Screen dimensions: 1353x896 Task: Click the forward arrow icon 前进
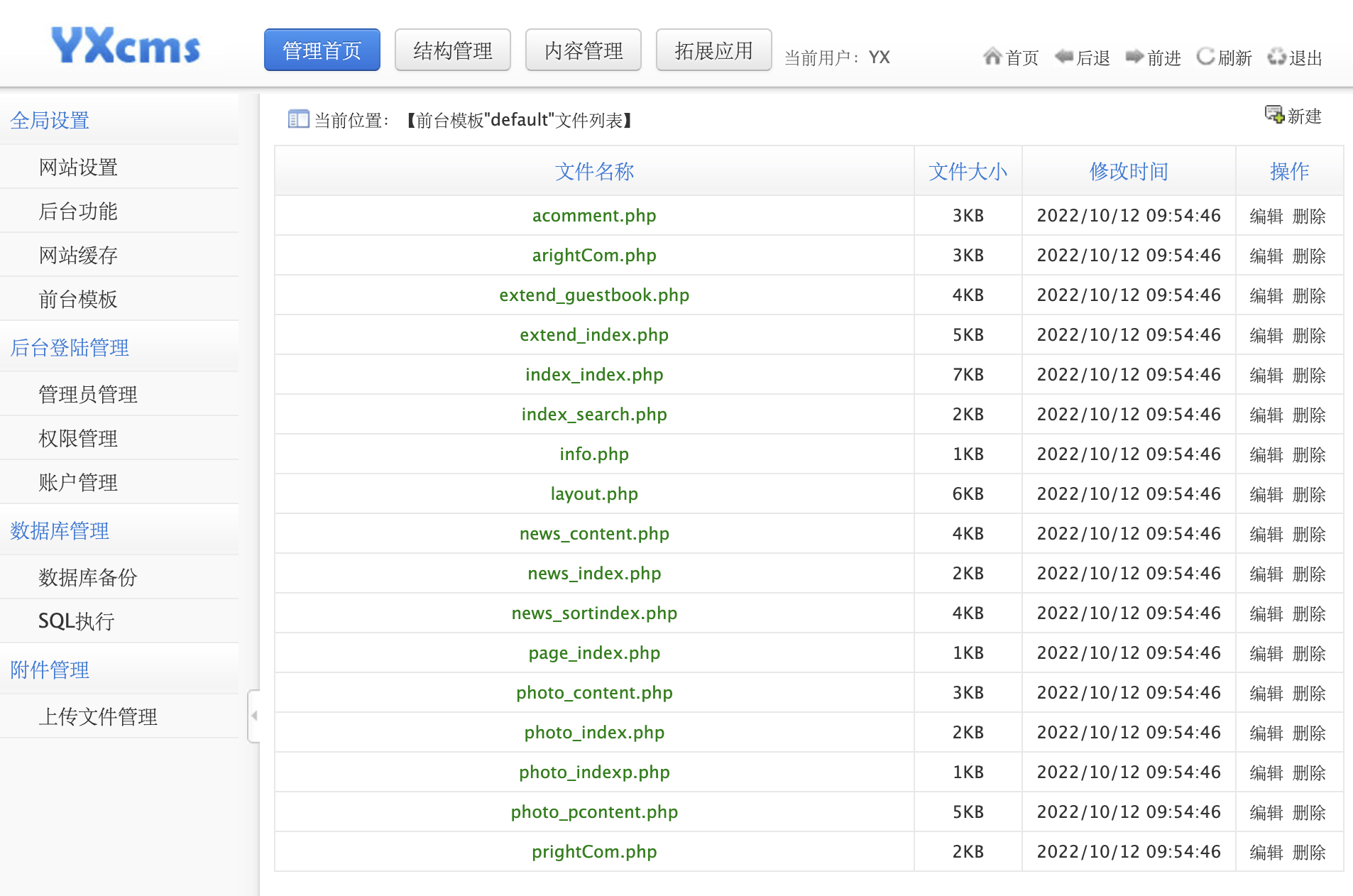point(1134,56)
